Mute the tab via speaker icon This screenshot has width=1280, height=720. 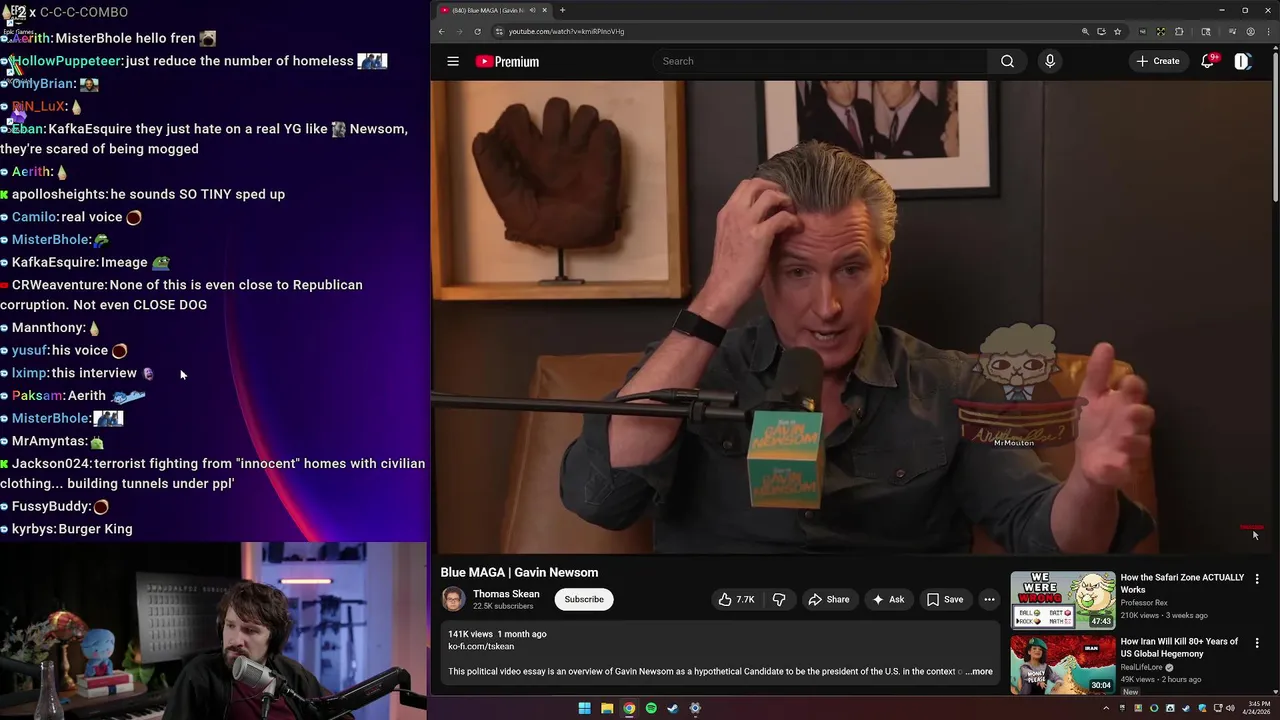pos(532,10)
